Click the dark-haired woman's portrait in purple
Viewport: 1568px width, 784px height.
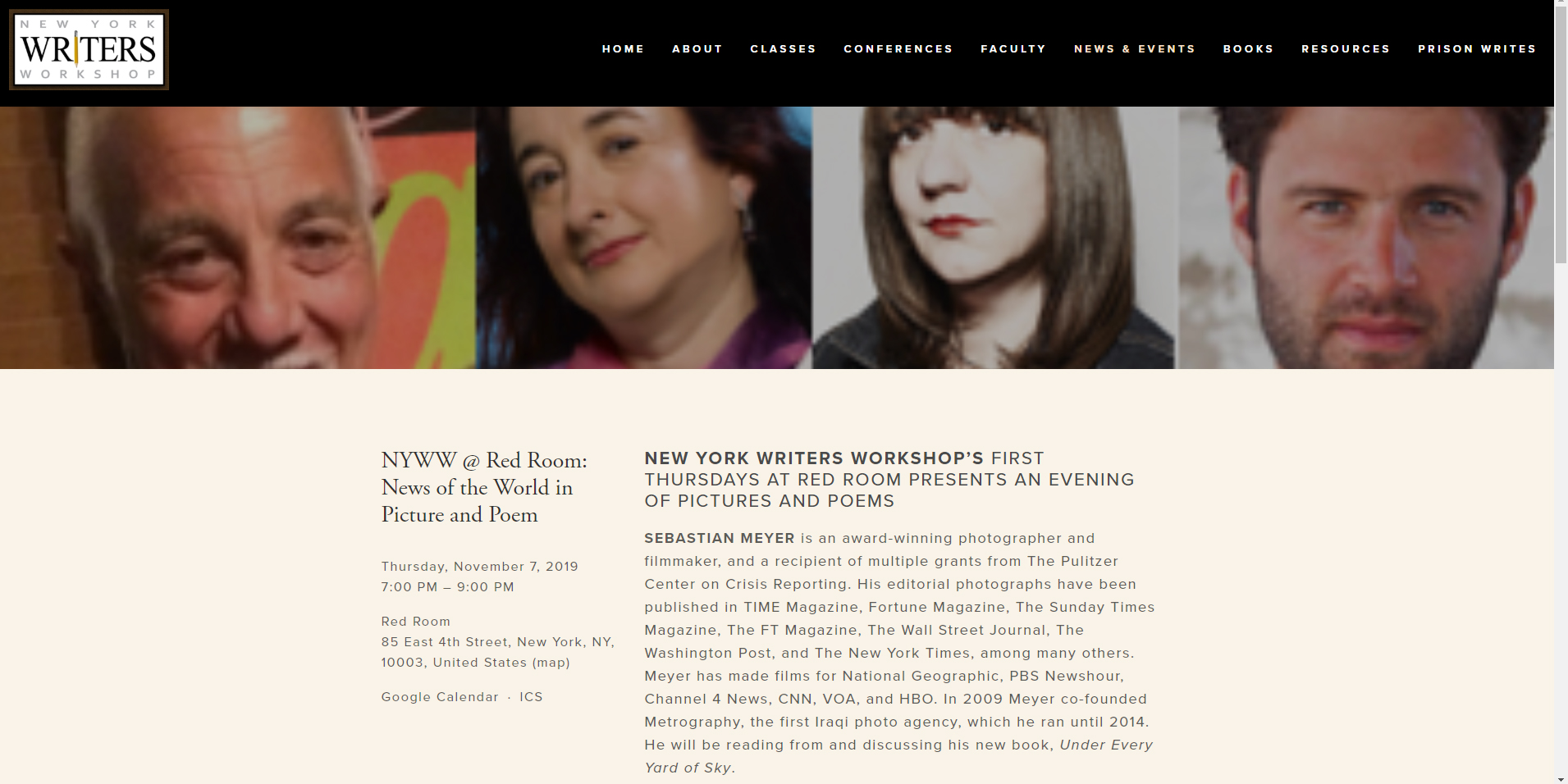click(x=644, y=238)
